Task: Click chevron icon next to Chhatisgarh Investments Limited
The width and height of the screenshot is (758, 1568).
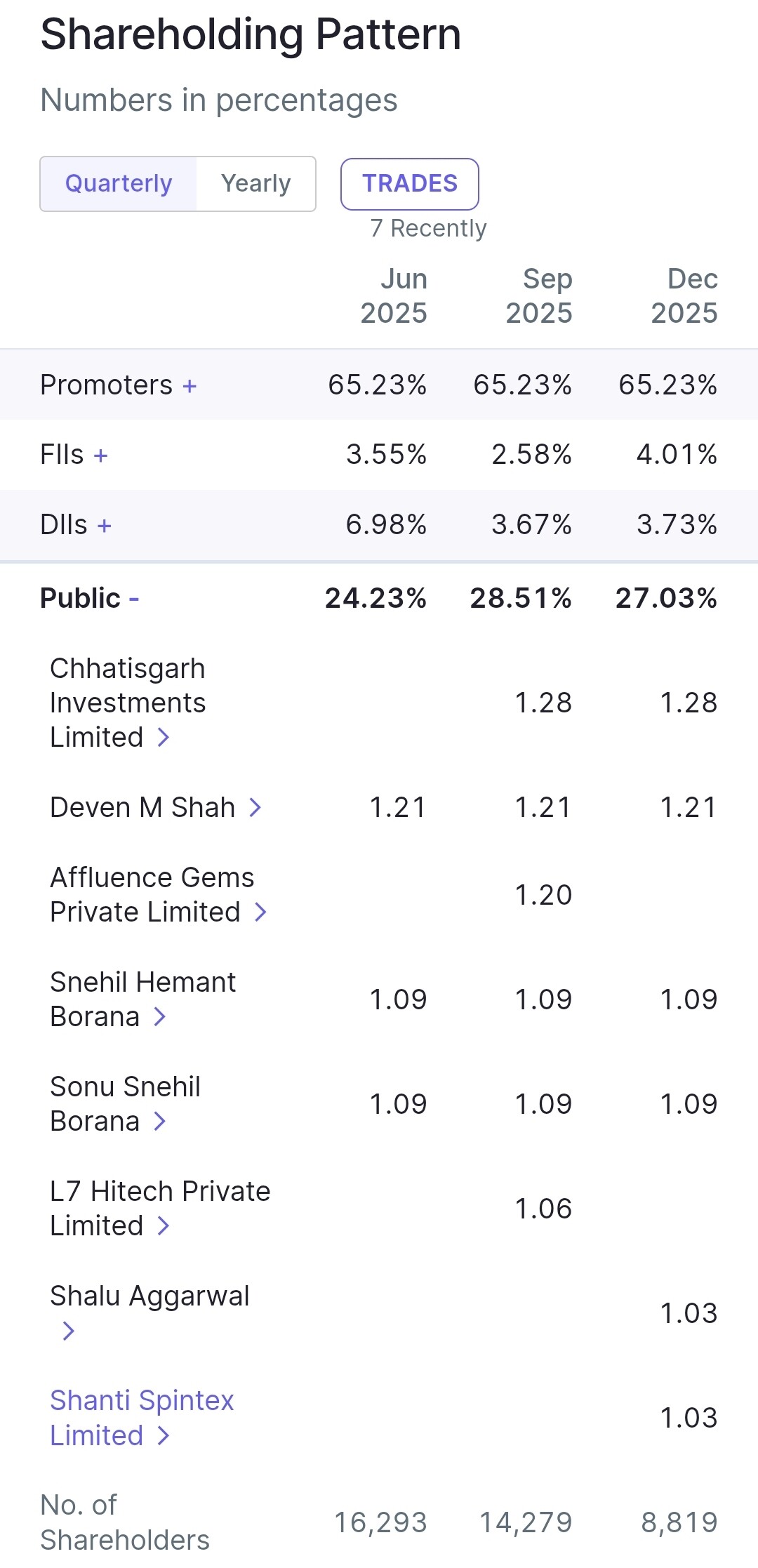Action: pyautogui.click(x=164, y=737)
